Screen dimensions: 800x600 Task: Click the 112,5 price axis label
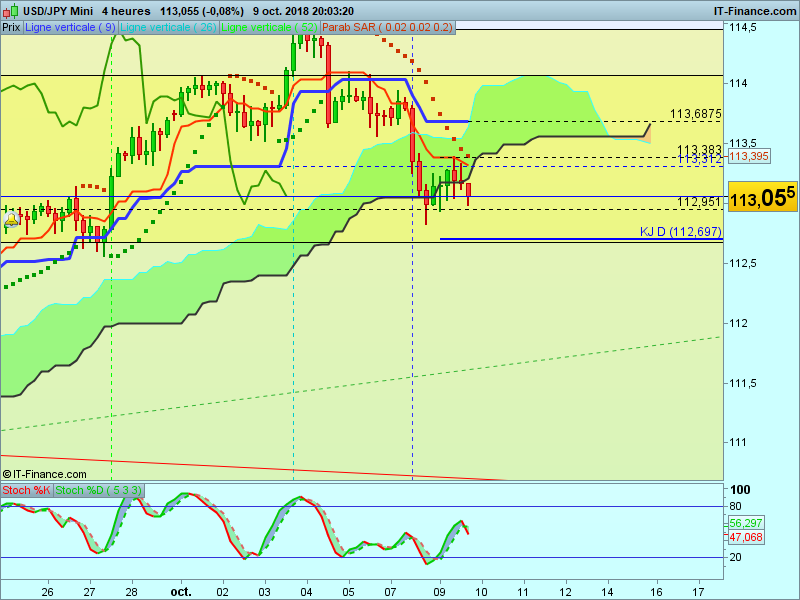(742, 263)
